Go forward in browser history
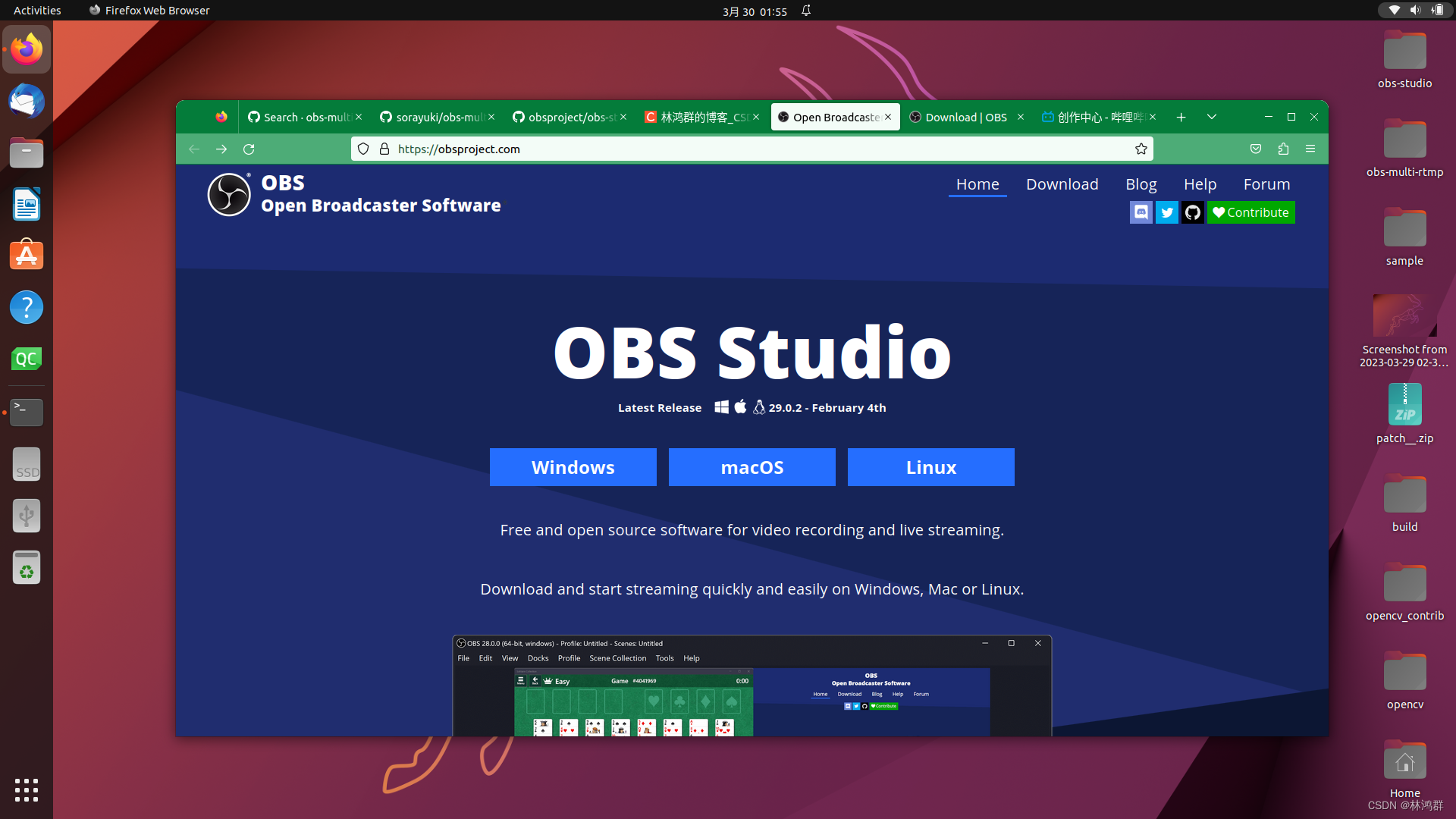This screenshot has width=1456, height=819. 221,149
